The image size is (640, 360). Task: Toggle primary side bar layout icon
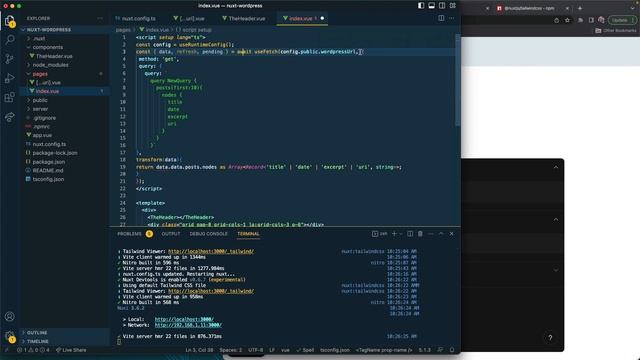(421, 6)
